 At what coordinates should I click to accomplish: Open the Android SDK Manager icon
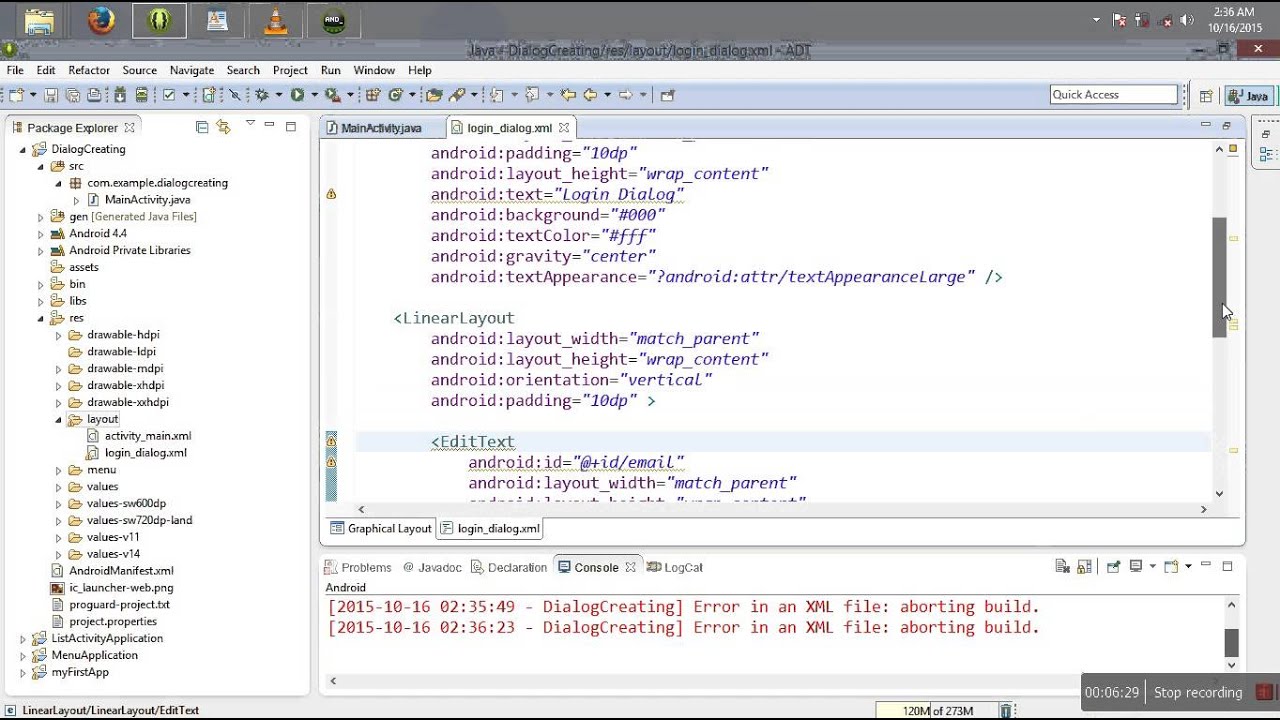tap(120, 95)
